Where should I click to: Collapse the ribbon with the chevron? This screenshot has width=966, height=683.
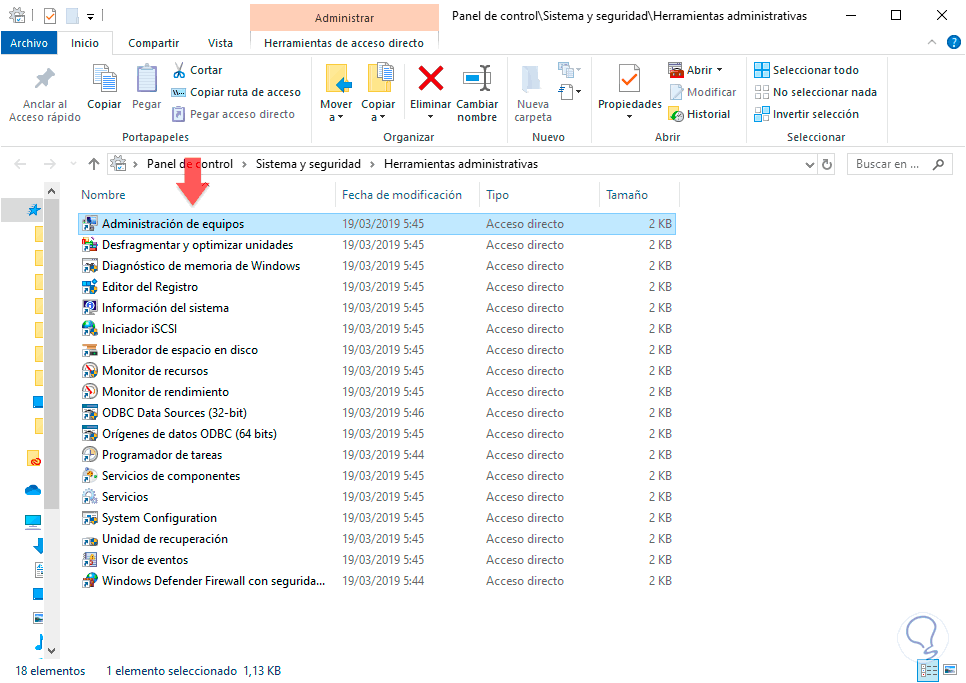[x=932, y=42]
